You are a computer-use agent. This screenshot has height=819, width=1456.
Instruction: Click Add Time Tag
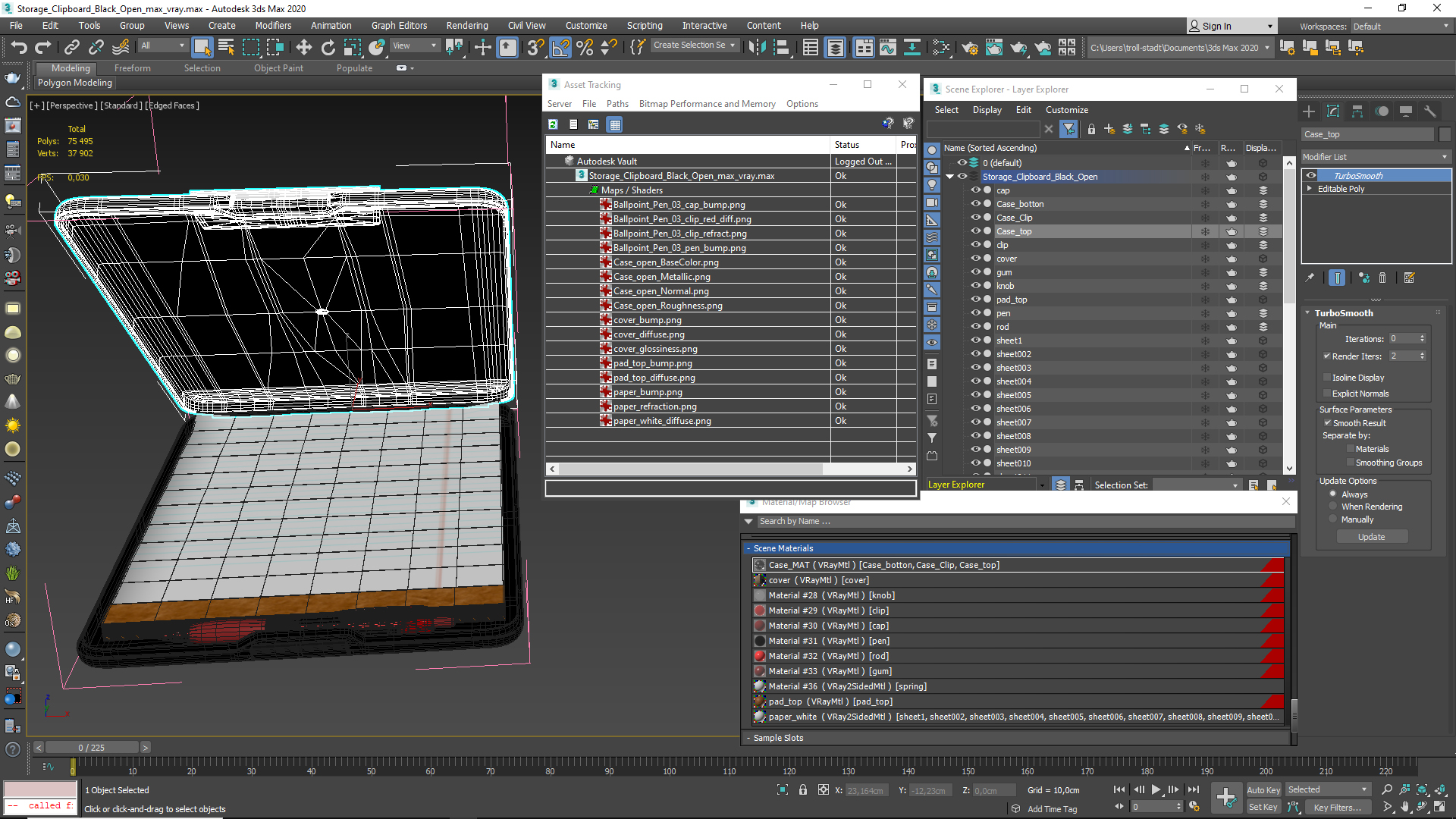(x=1053, y=809)
